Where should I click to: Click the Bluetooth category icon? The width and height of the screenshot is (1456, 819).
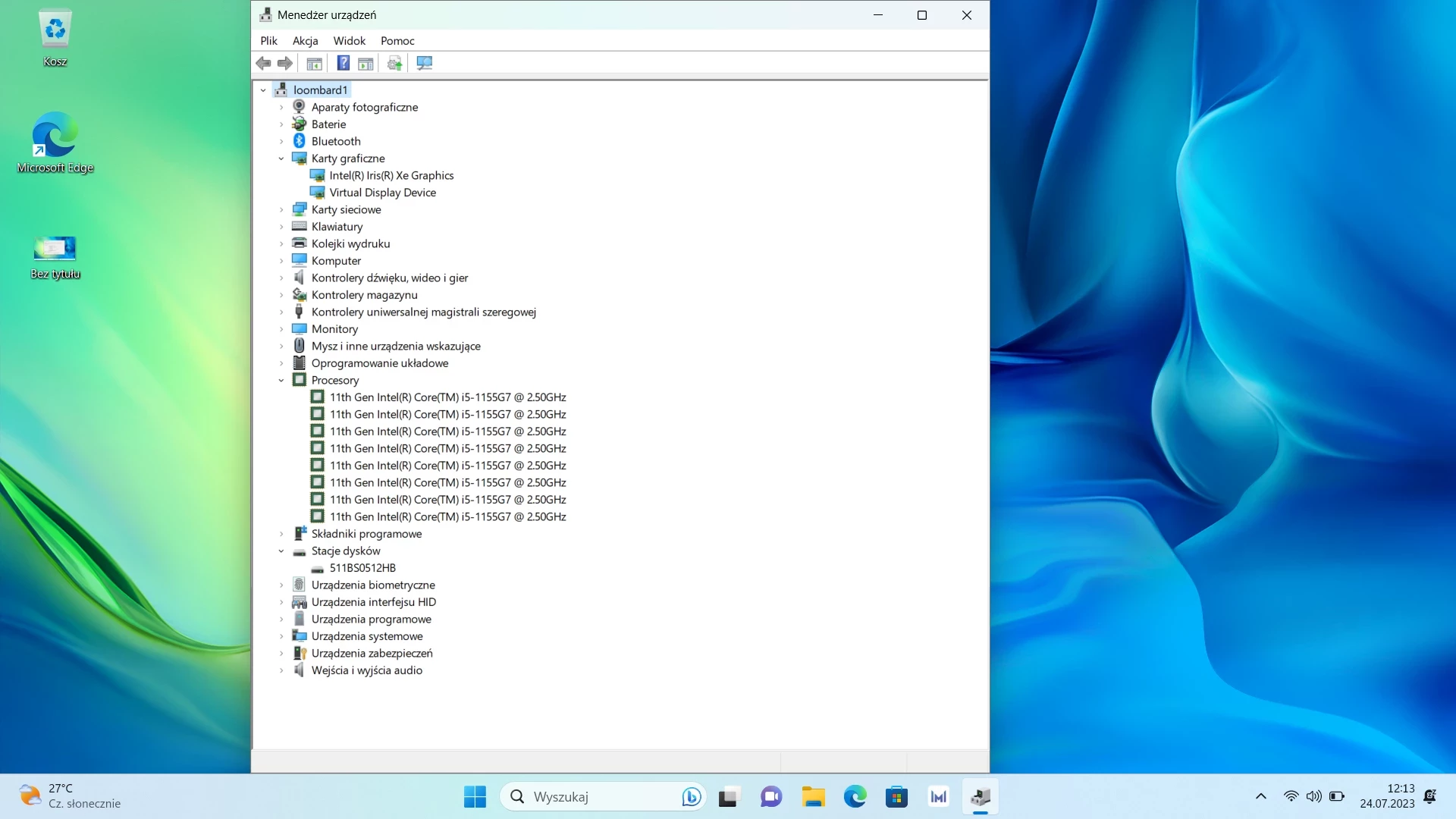tap(299, 141)
